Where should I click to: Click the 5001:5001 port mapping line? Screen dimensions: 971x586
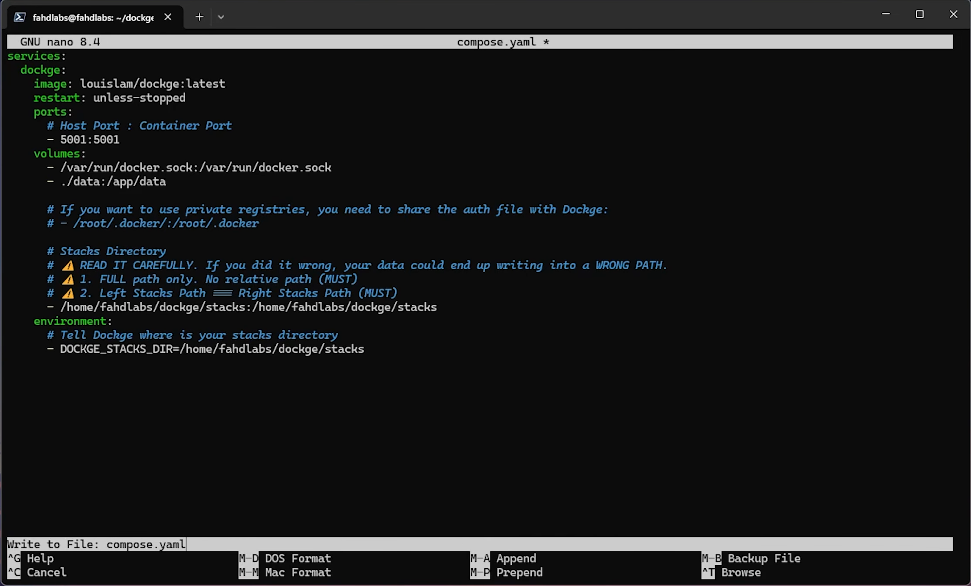coord(92,139)
